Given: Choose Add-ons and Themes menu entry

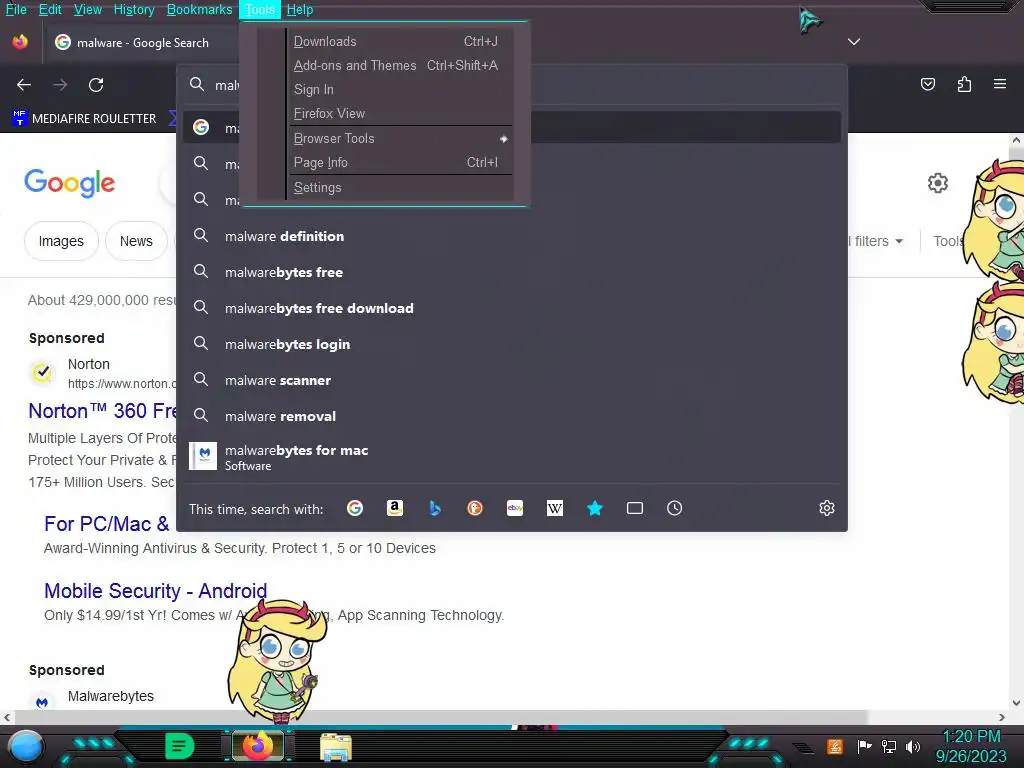Looking at the screenshot, I should (x=400, y=65).
